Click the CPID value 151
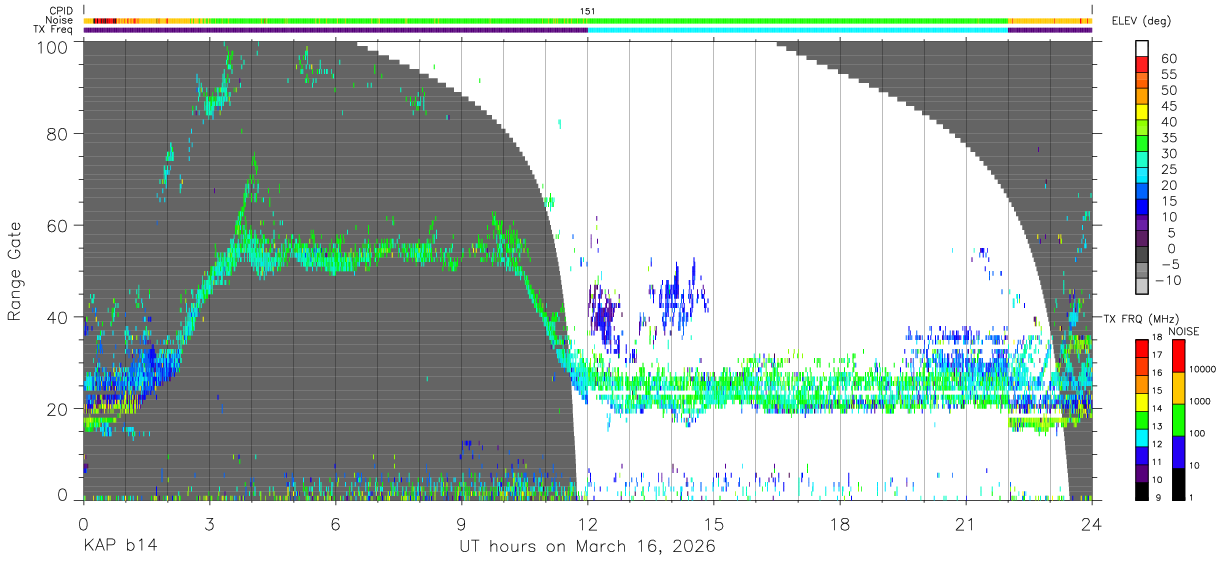The width and height of the screenshot is (1228, 567). (588, 11)
